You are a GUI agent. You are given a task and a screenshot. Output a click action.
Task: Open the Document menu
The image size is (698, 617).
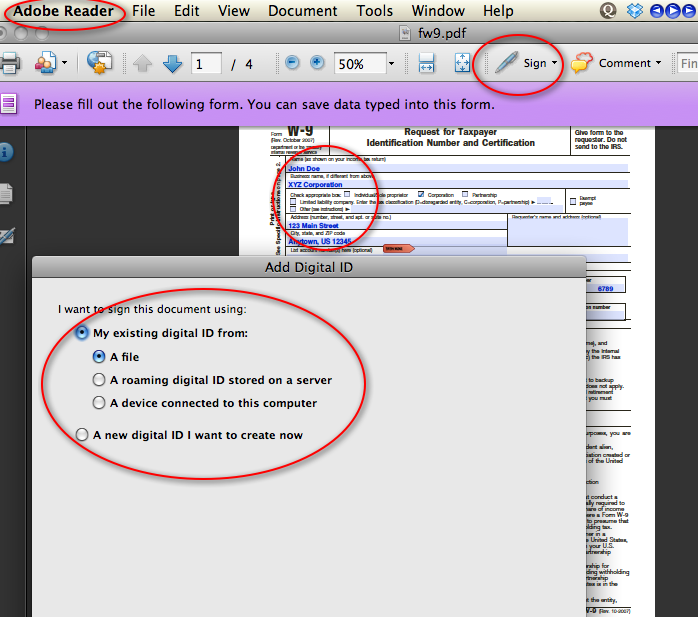[303, 11]
